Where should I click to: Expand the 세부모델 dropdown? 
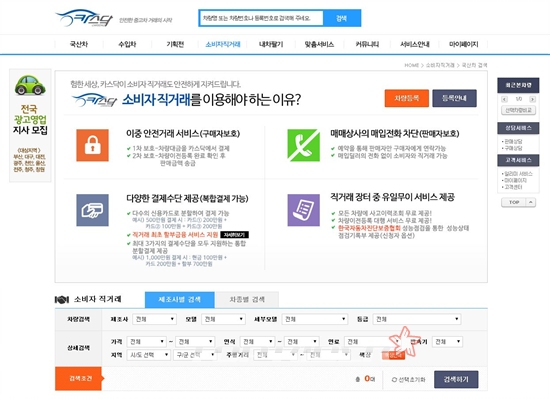[315, 319]
